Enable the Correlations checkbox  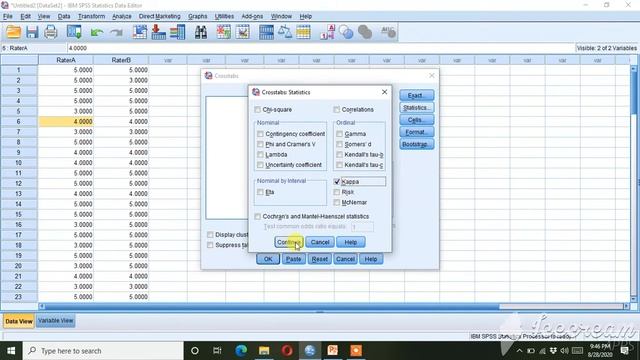336,109
